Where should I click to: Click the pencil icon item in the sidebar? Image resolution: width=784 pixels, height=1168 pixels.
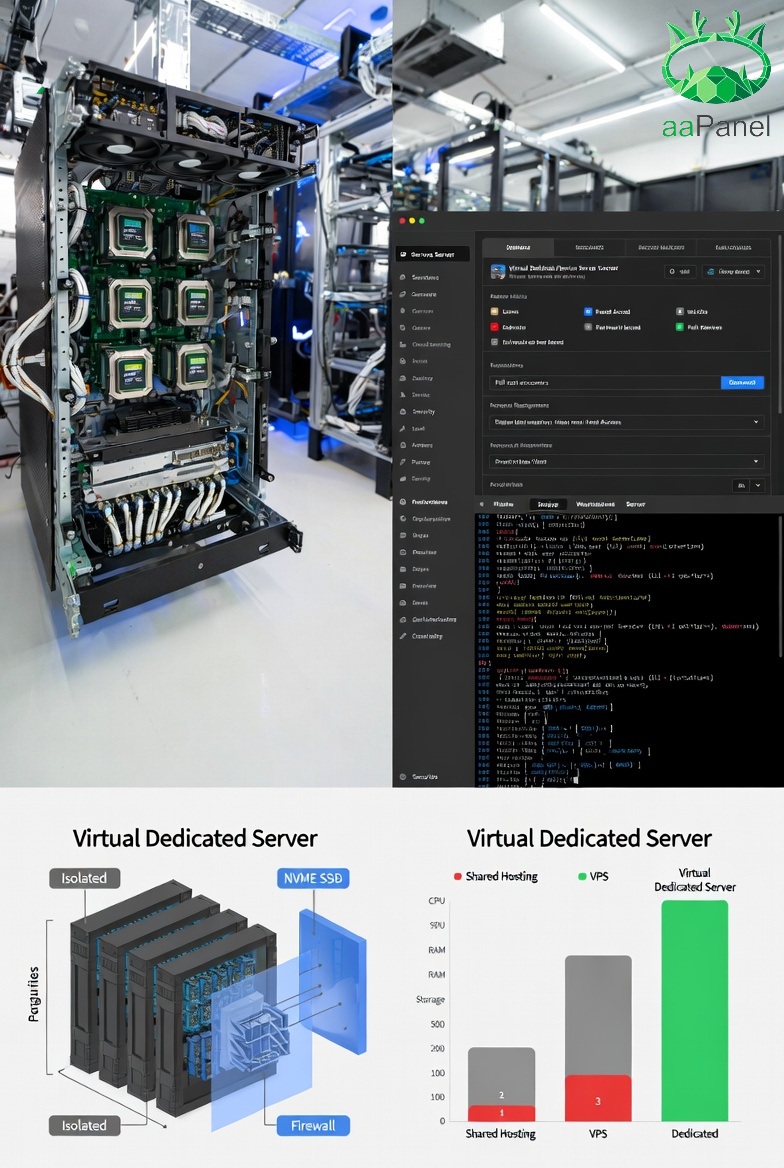pos(421,636)
